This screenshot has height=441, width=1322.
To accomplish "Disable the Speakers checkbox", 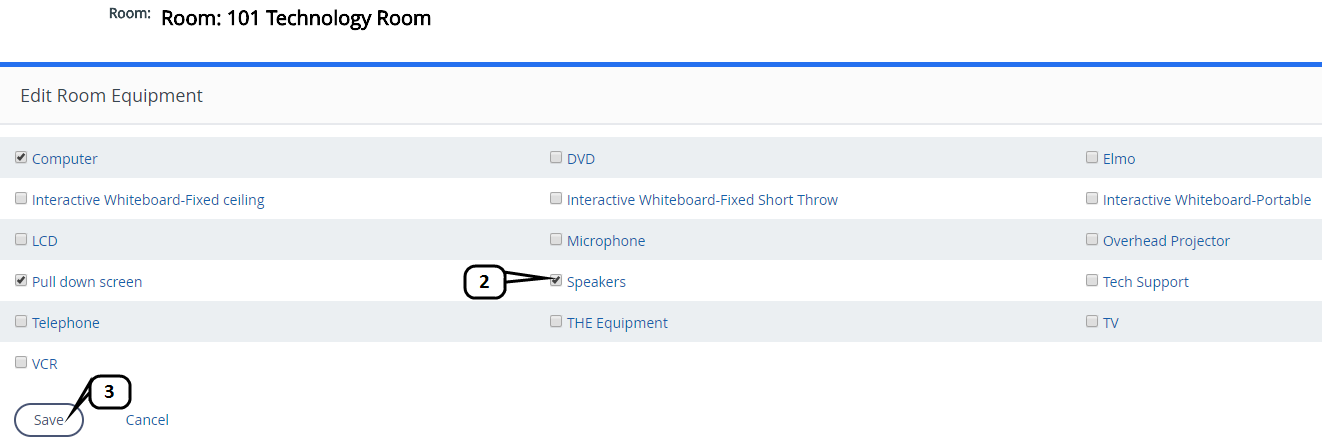I will 556,281.
